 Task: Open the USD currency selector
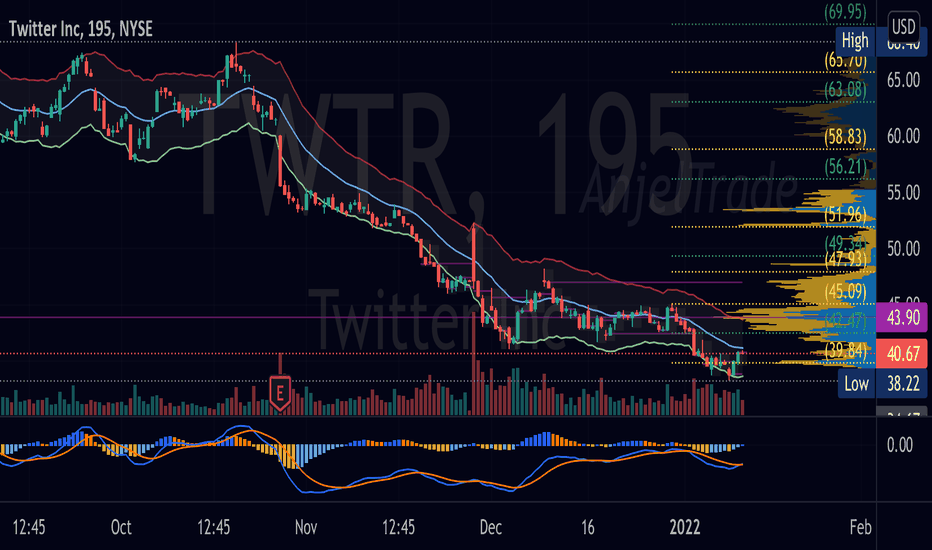point(903,27)
